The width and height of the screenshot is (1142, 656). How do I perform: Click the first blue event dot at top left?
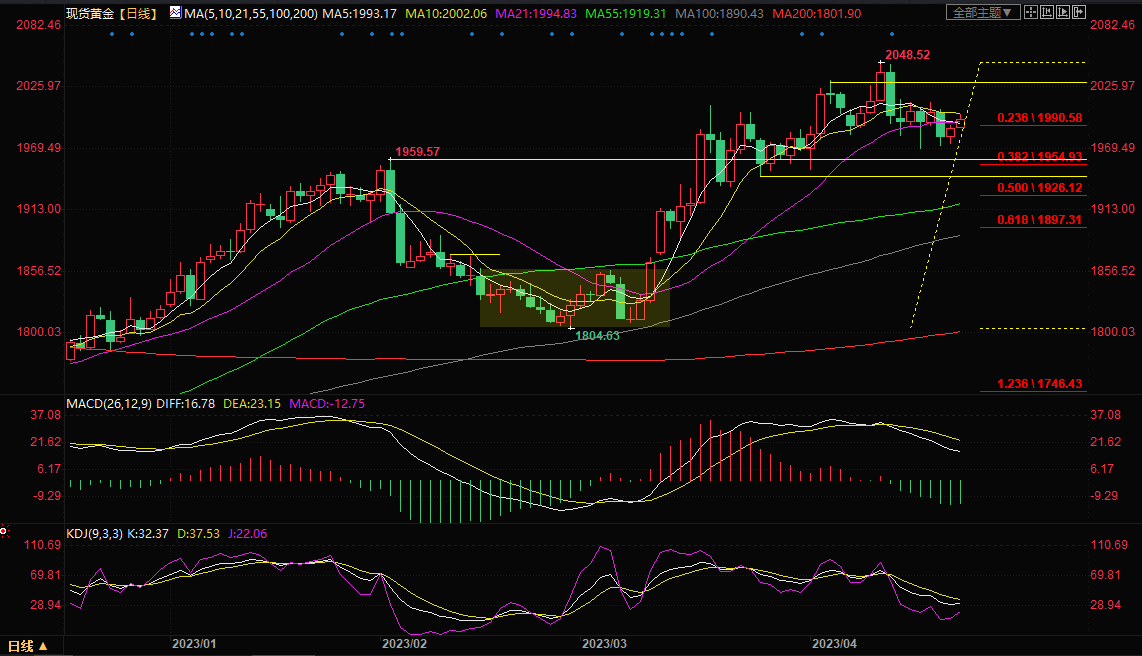click(112, 35)
